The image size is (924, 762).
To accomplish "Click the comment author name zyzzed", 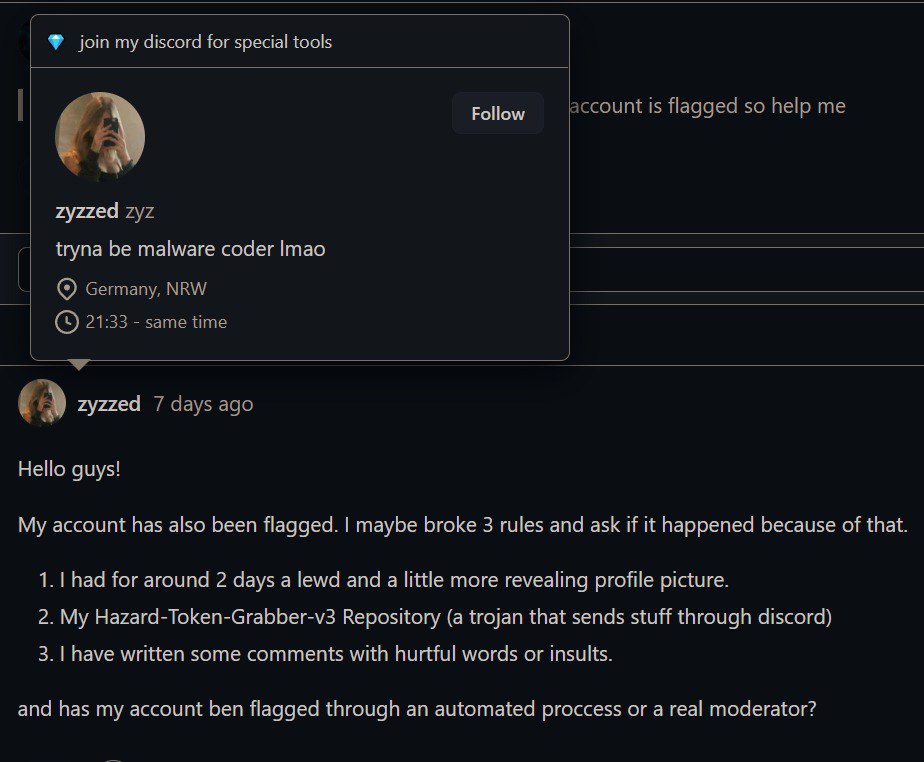I will pos(109,404).
